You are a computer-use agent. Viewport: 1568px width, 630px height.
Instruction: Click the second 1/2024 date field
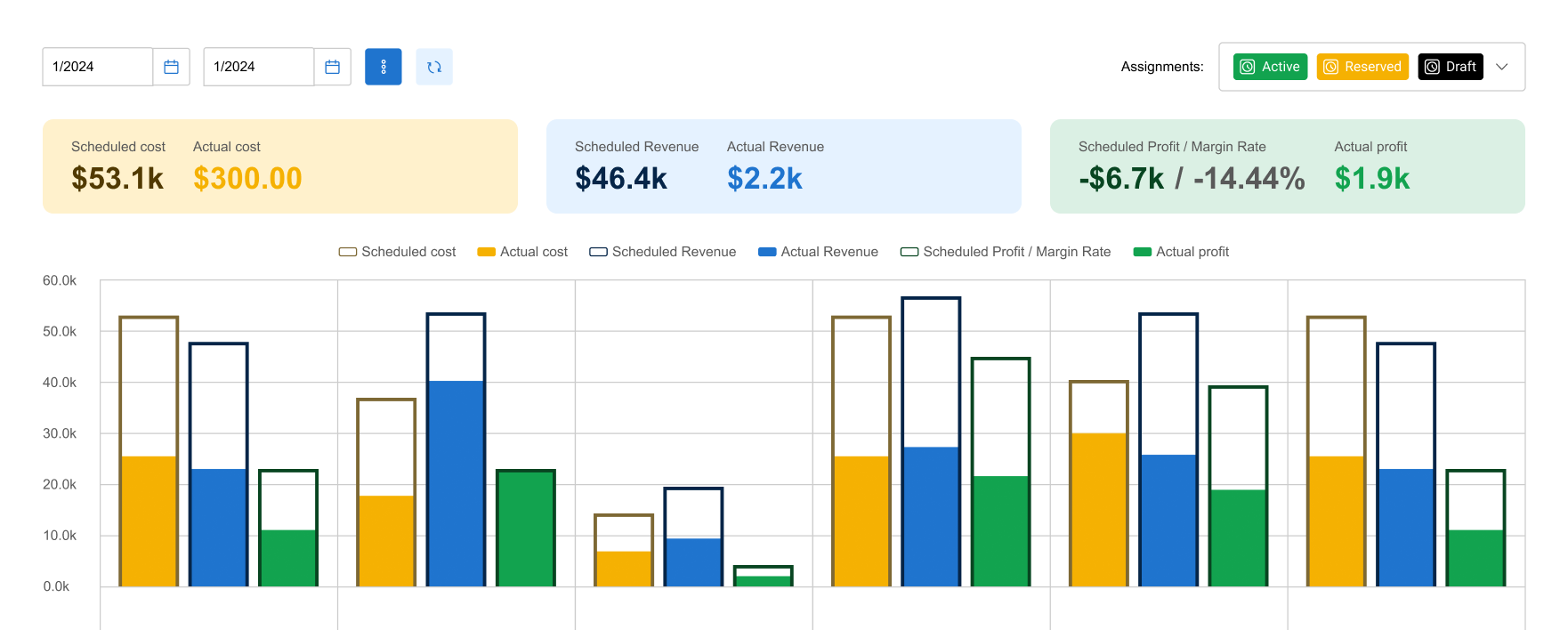coord(259,67)
